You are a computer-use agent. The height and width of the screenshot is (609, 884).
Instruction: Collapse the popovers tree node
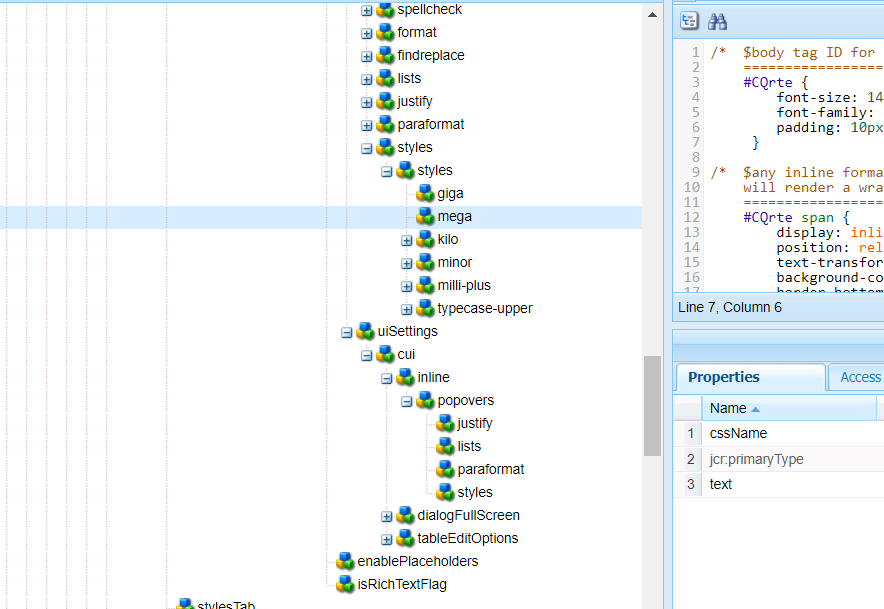coord(407,401)
